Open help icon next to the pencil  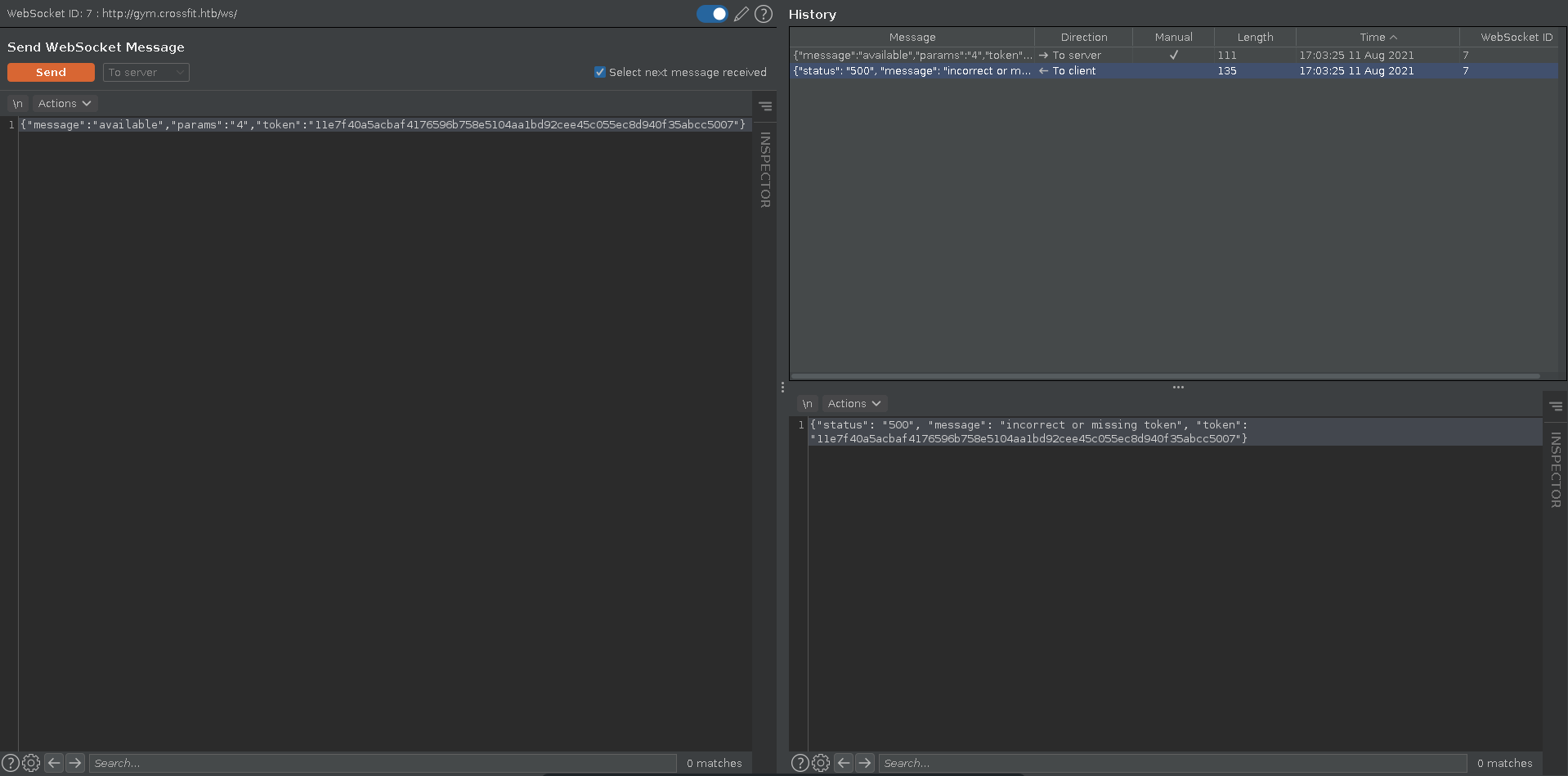point(764,14)
